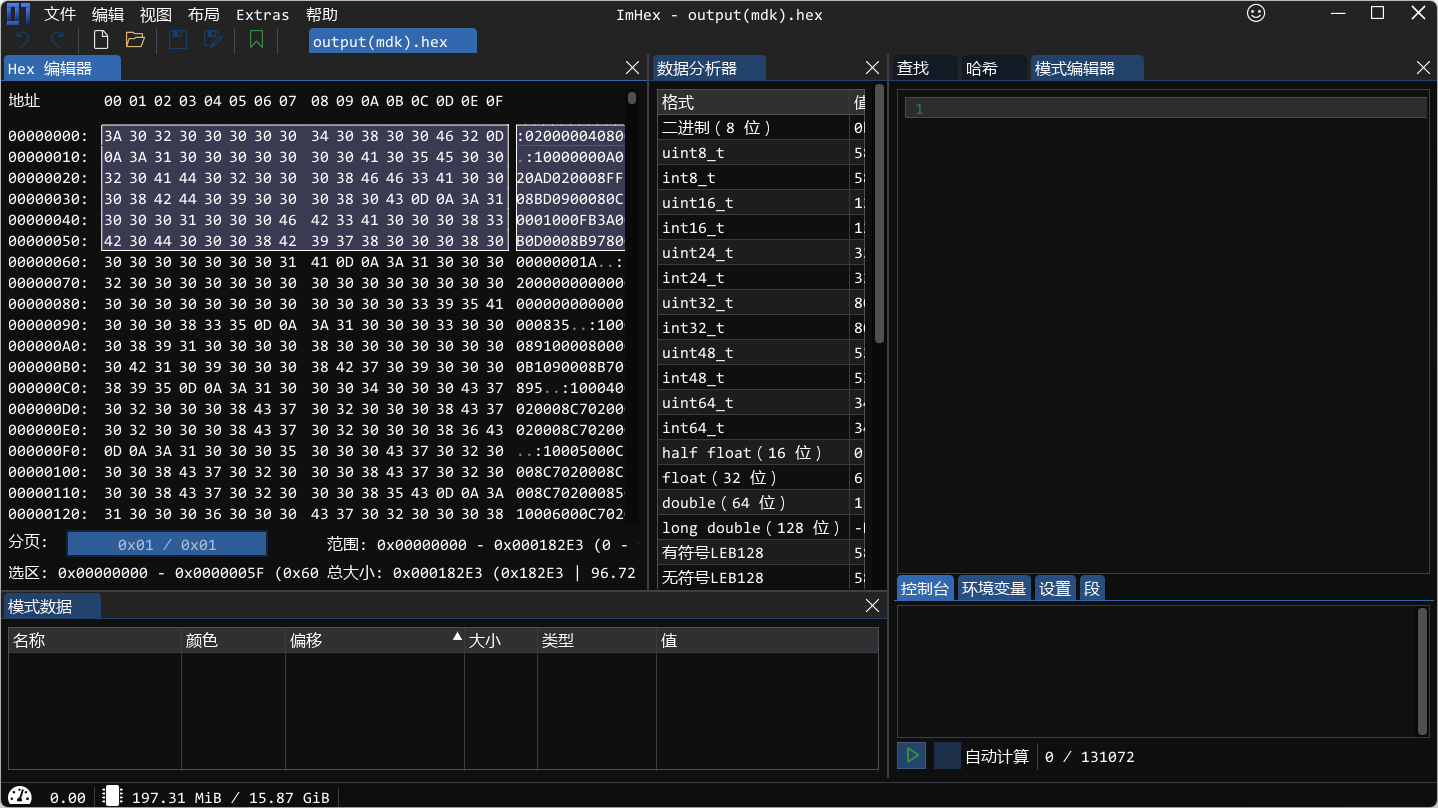Select the int32_t row in data inspector
1438x808 pixels.
pyautogui.click(x=762, y=327)
